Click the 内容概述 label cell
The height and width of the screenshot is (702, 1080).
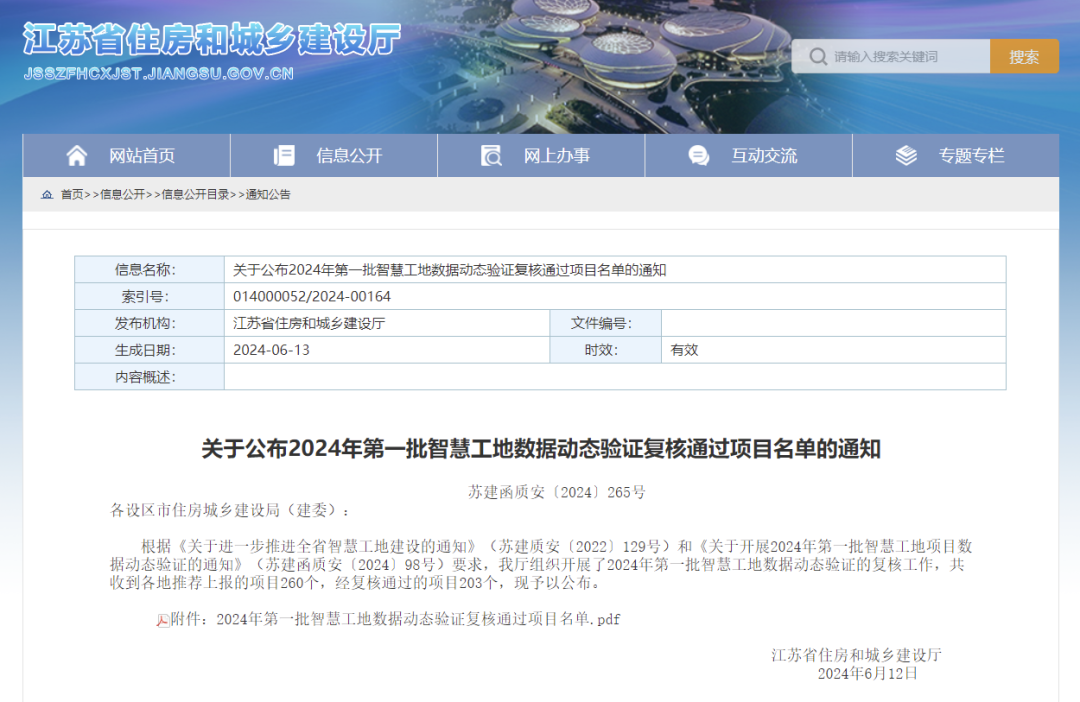149,377
